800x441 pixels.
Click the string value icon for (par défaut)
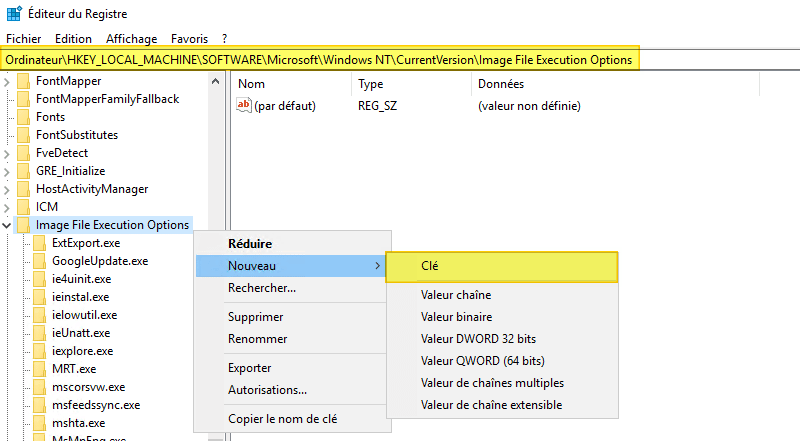(246, 105)
